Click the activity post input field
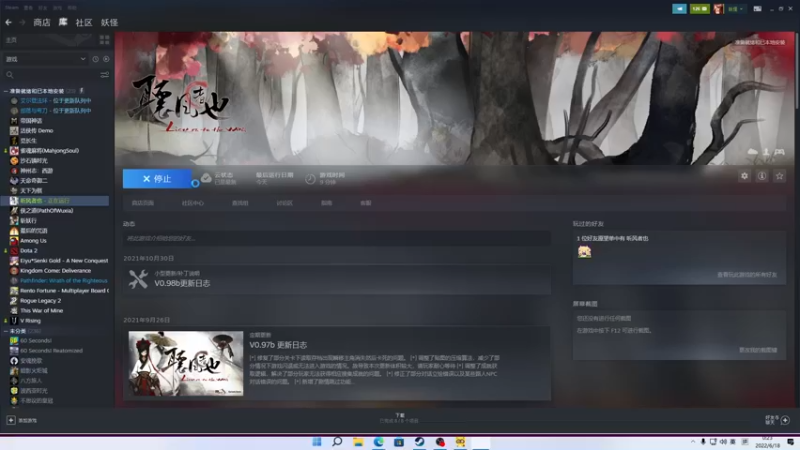The image size is (800, 450). point(337,238)
